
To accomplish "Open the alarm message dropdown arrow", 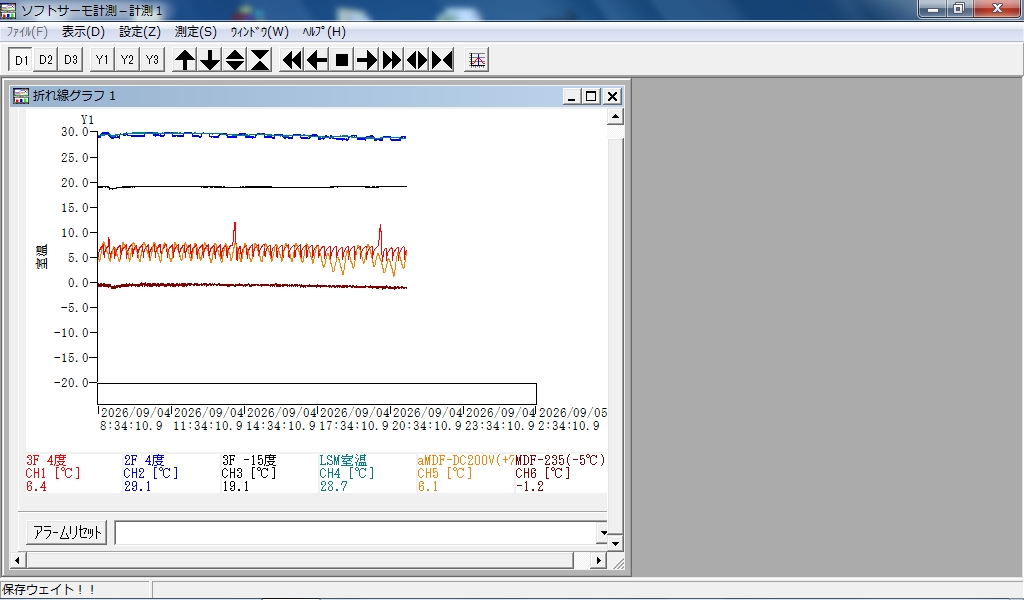I will click(603, 533).
